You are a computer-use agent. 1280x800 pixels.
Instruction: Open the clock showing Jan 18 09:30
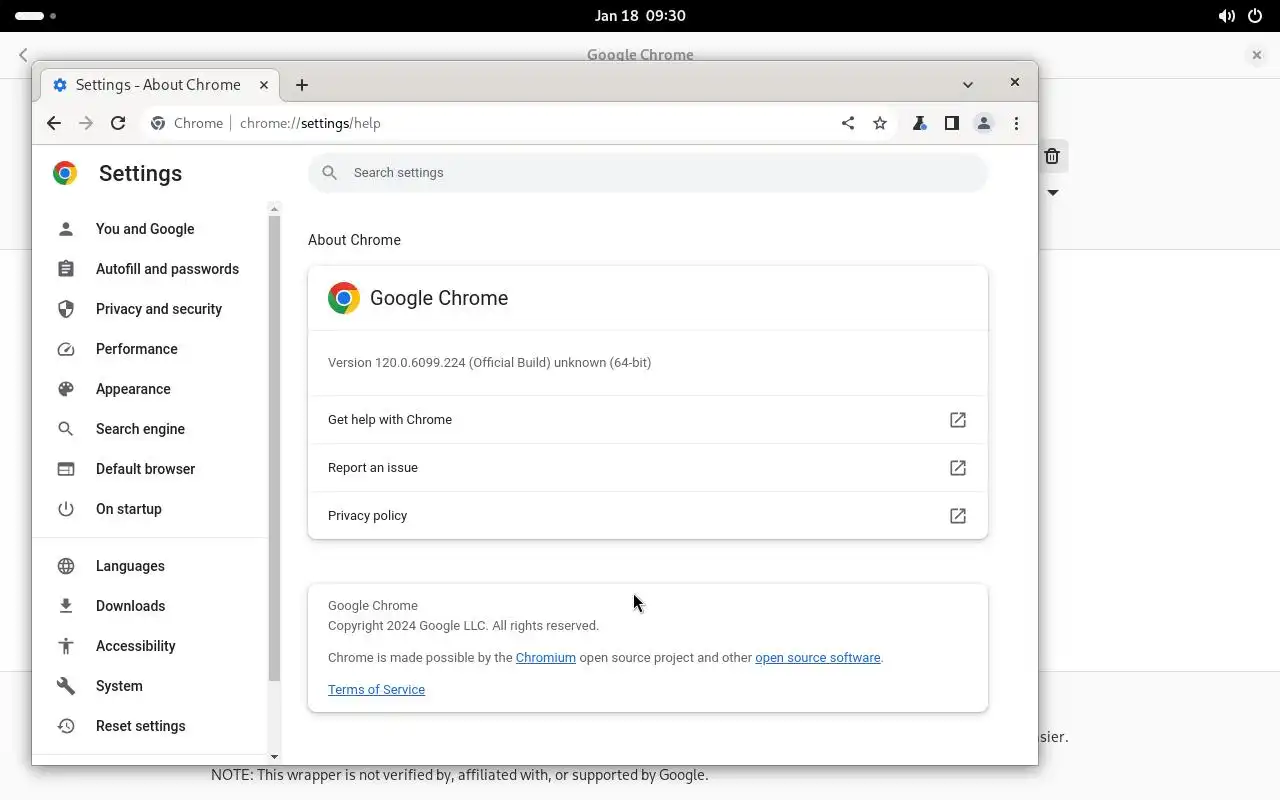[x=640, y=16]
